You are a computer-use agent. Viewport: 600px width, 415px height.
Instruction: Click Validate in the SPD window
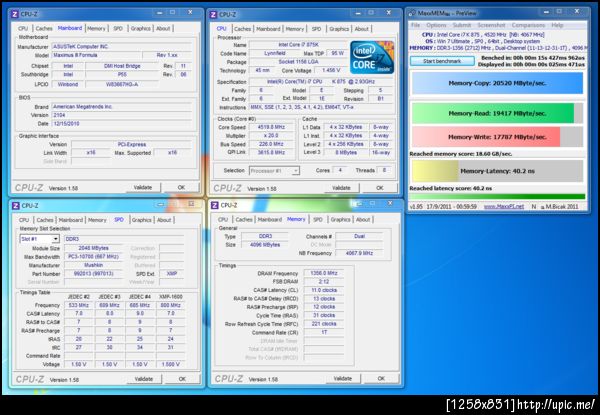(x=144, y=379)
